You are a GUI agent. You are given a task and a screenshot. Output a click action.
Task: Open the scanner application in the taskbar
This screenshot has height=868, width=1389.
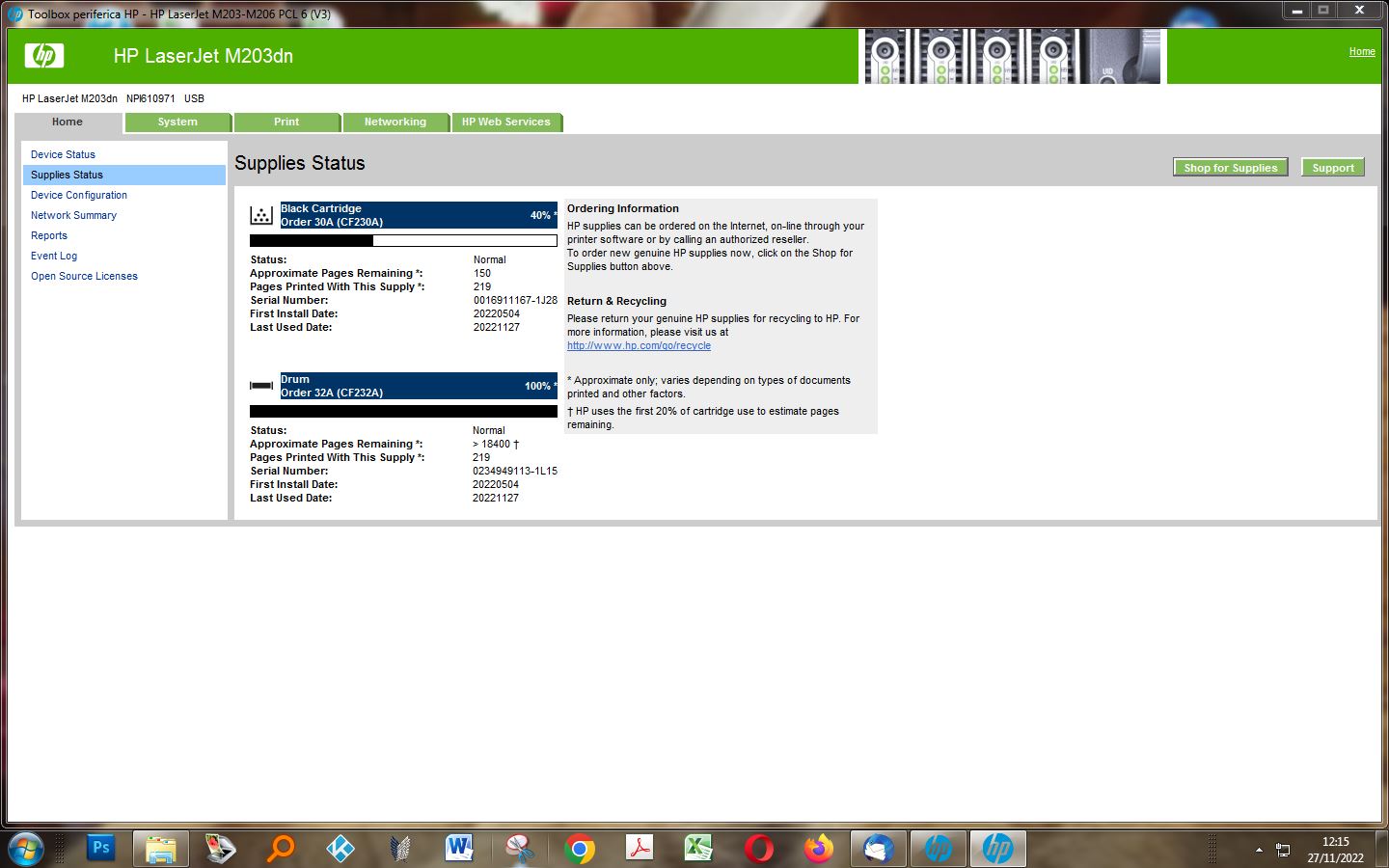pyautogui.click(x=221, y=849)
